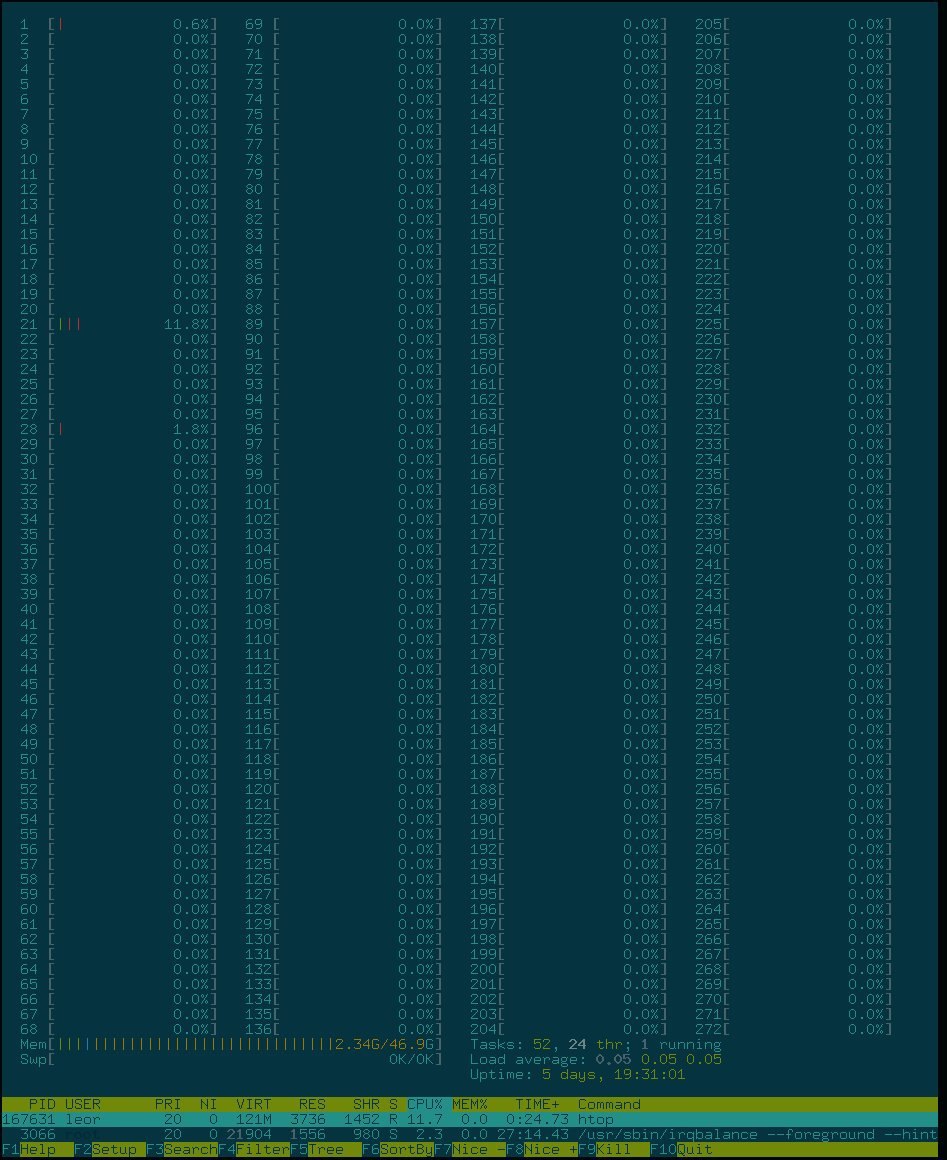The height and width of the screenshot is (1160, 947).
Task: Sort by the USER column header
Action: pos(83,1104)
